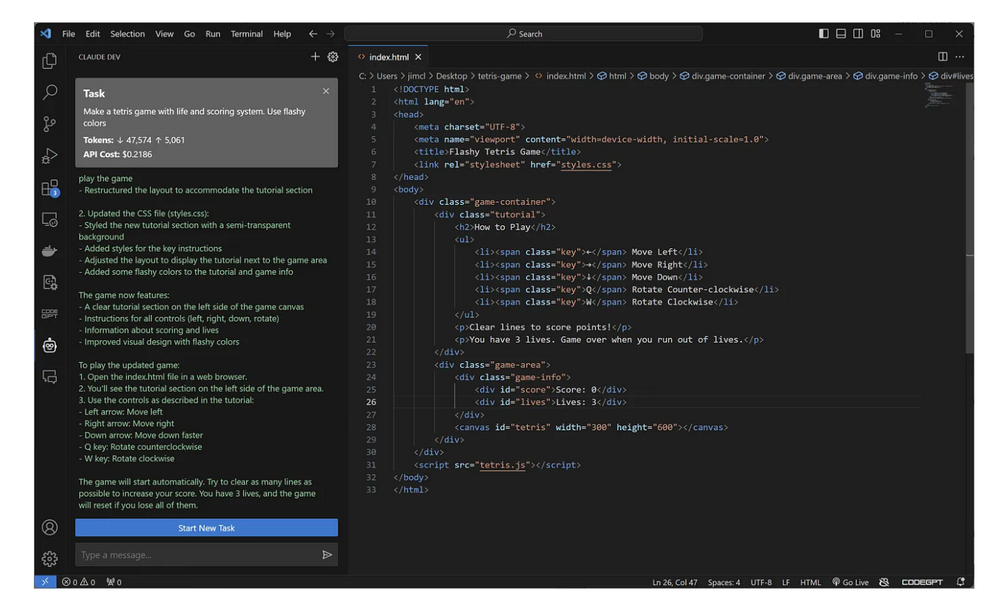1000x606 pixels.
Task: Click the Go Live server in status bar
Action: coord(851,581)
